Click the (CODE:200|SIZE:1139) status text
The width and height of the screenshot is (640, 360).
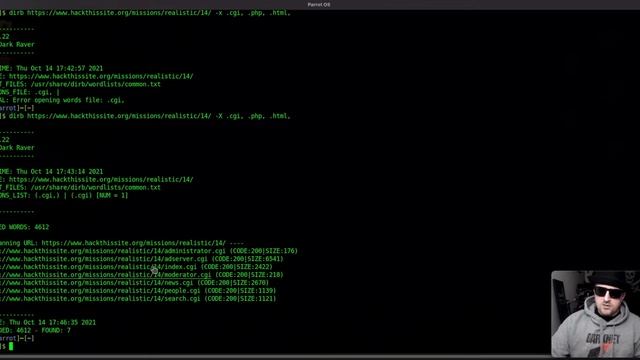click(x=240, y=291)
